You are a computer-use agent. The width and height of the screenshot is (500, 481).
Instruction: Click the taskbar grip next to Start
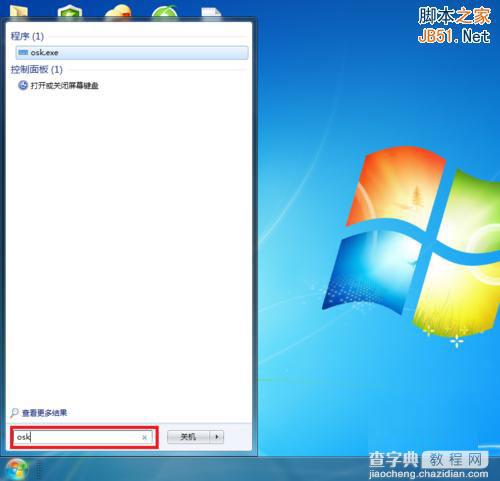click(39, 470)
